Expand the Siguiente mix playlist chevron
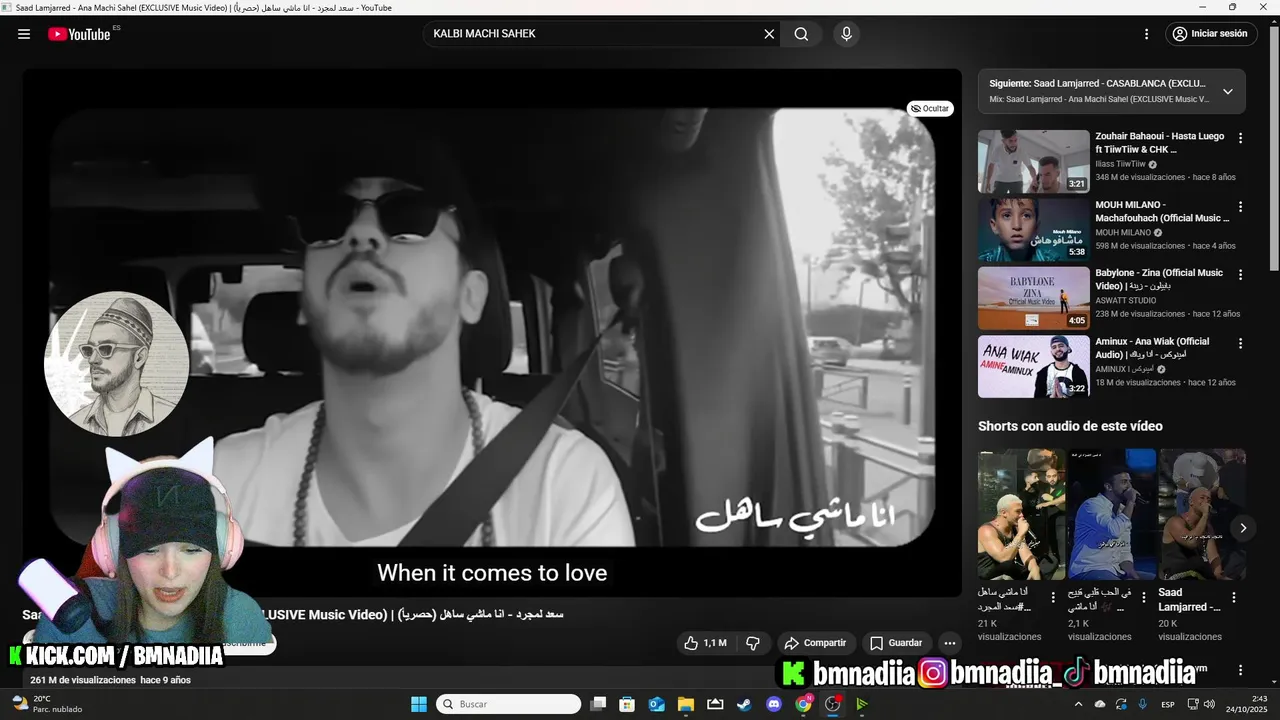This screenshot has height=720, width=1280. coord(1228,91)
